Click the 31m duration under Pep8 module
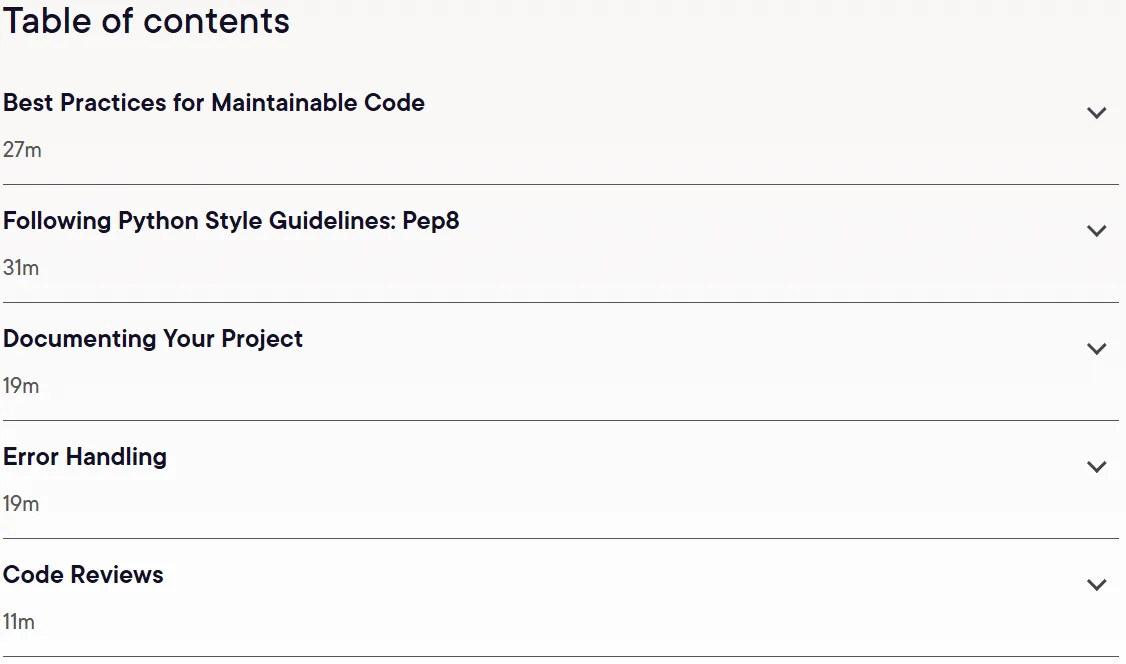Viewport: 1126px width, 664px height. 21,268
